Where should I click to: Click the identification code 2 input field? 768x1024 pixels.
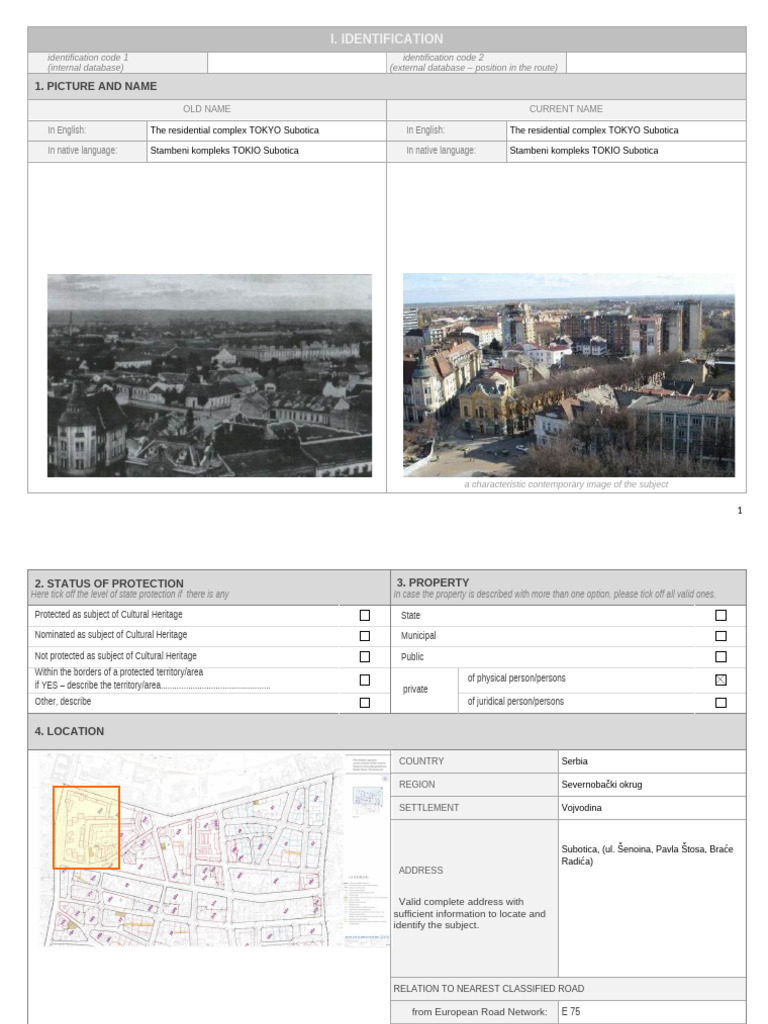tap(656, 63)
